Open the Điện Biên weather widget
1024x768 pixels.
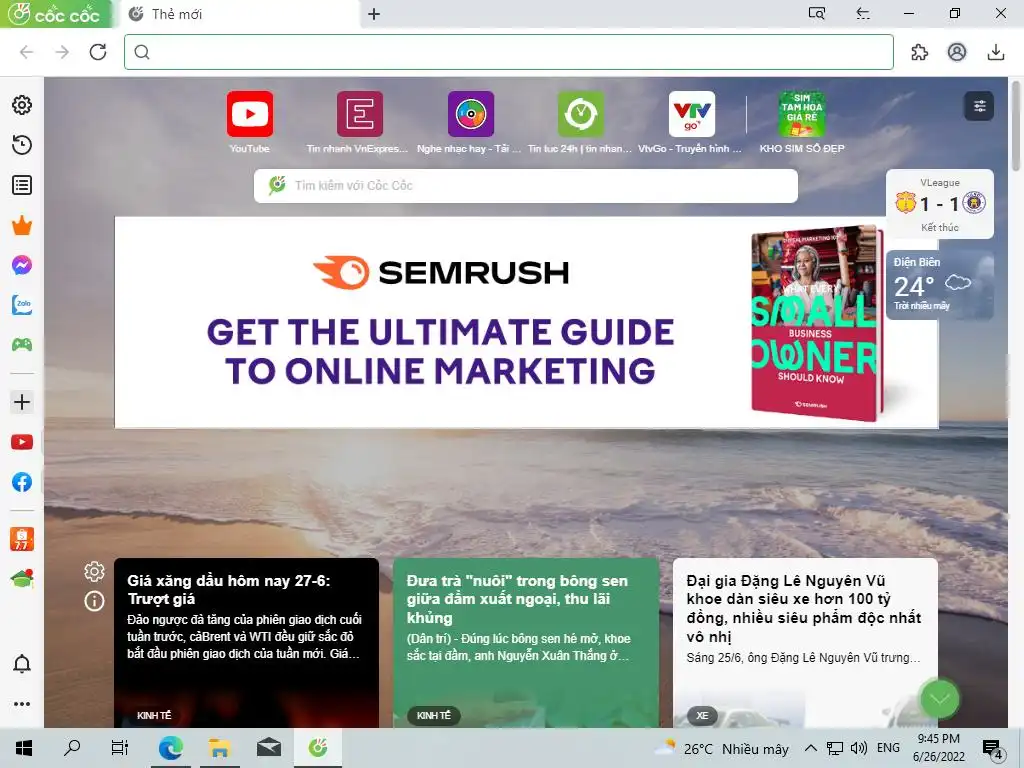(940, 285)
